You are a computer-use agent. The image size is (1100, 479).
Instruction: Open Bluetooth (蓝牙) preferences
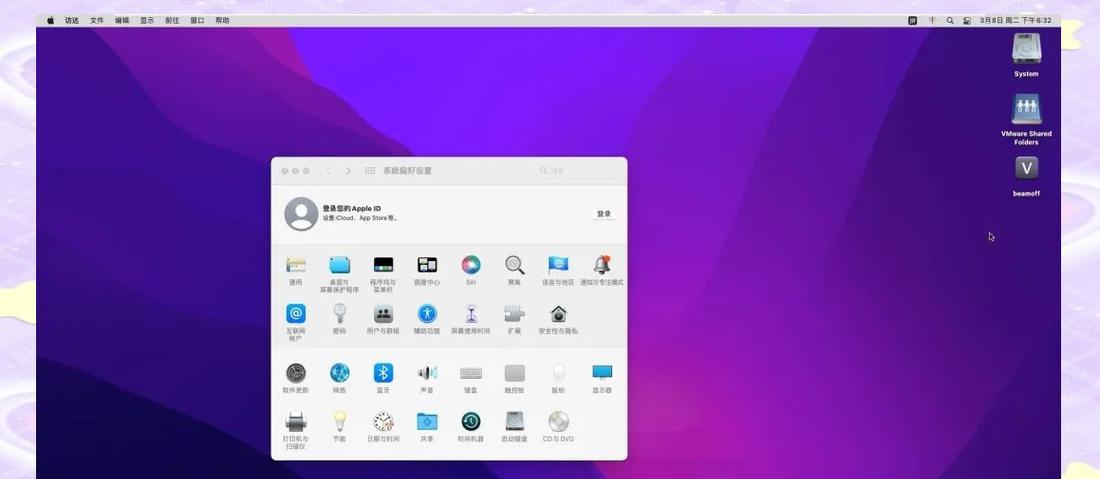pyautogui.click(x=383, y=373)
